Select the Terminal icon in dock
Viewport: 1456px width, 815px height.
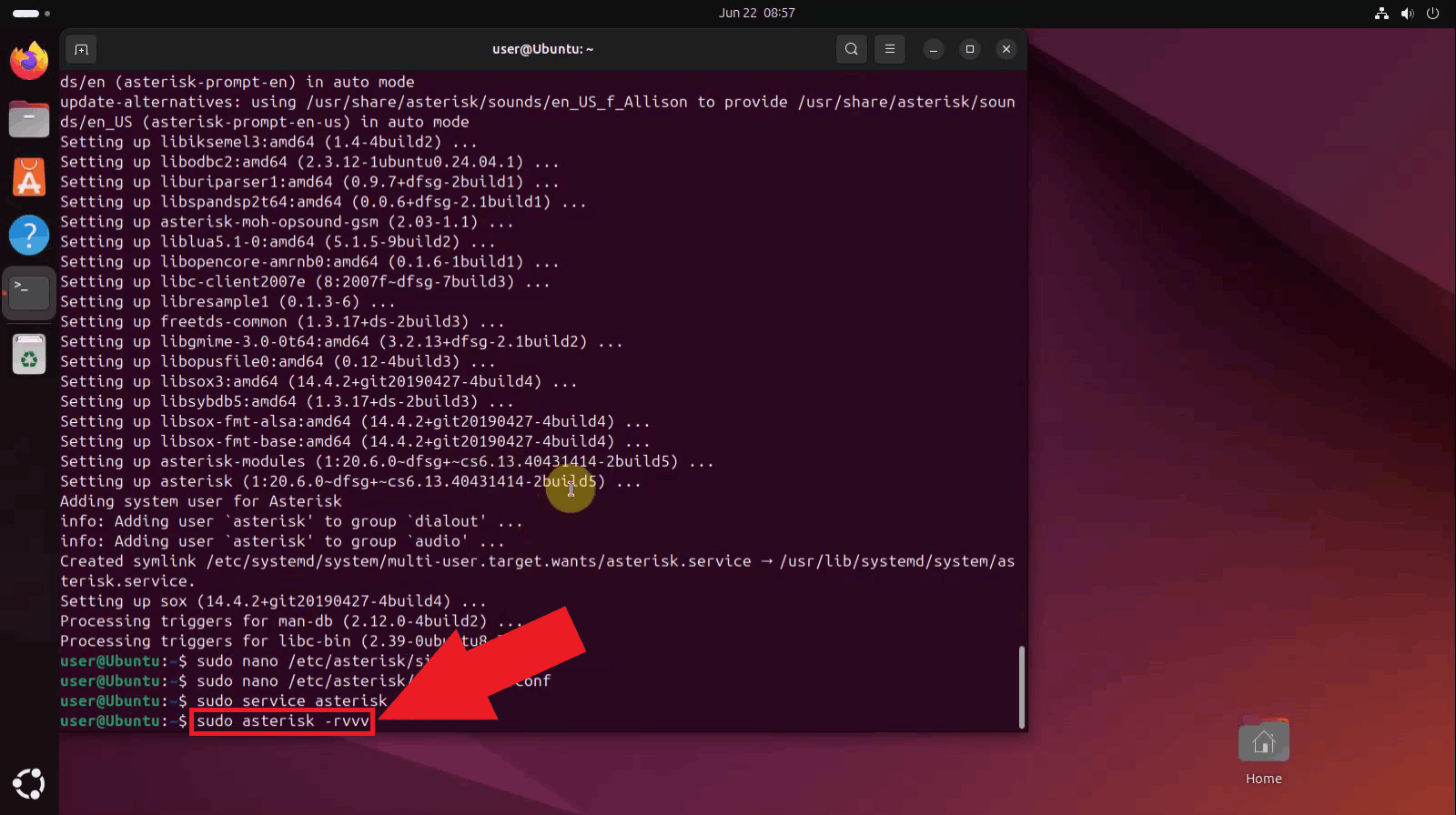click(29, 293)
